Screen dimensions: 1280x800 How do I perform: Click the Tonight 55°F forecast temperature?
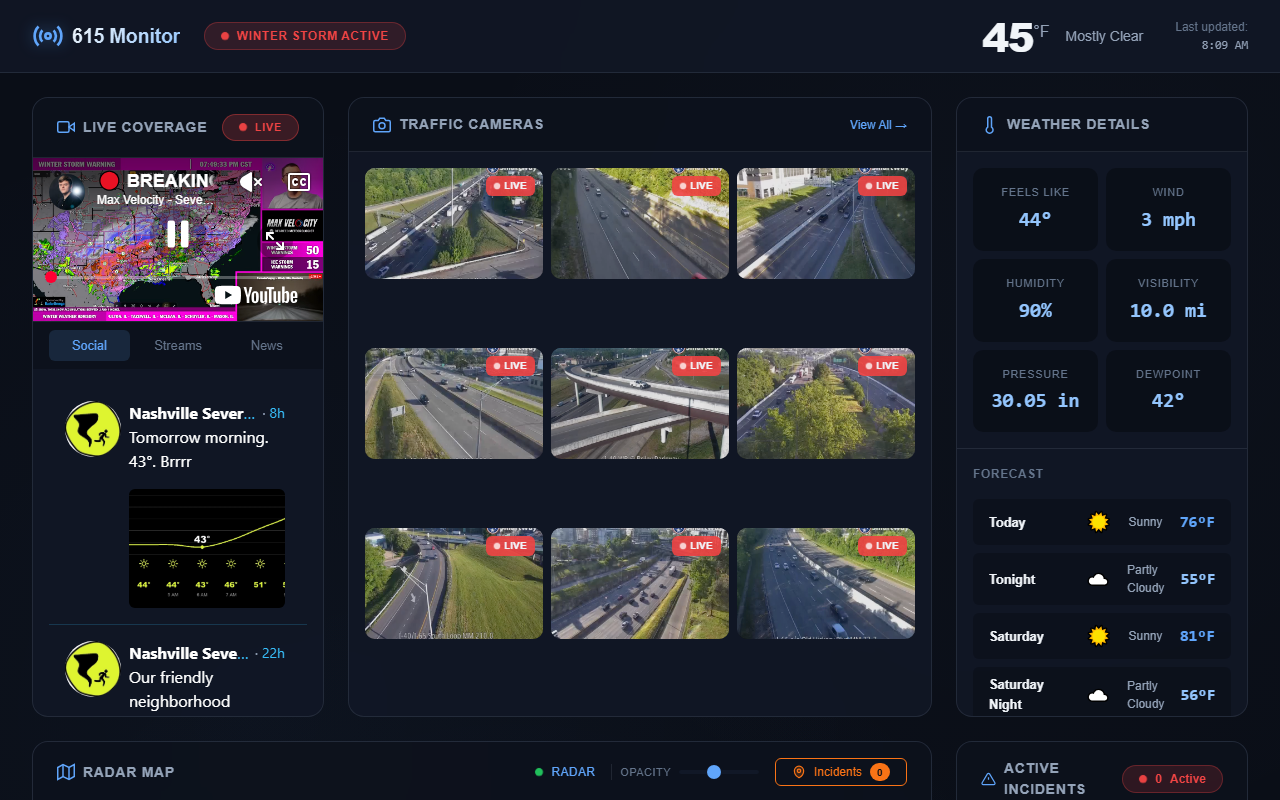(1197, 579)
